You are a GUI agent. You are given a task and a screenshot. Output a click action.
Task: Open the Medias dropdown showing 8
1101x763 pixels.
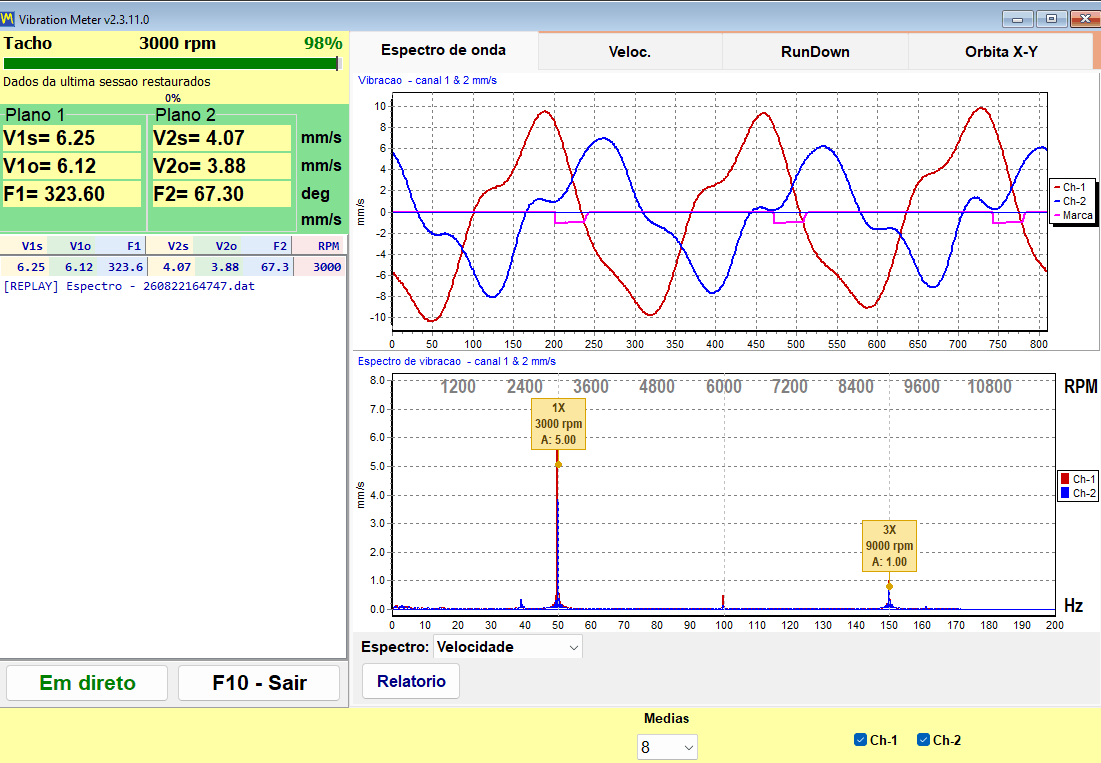point(667,748)
